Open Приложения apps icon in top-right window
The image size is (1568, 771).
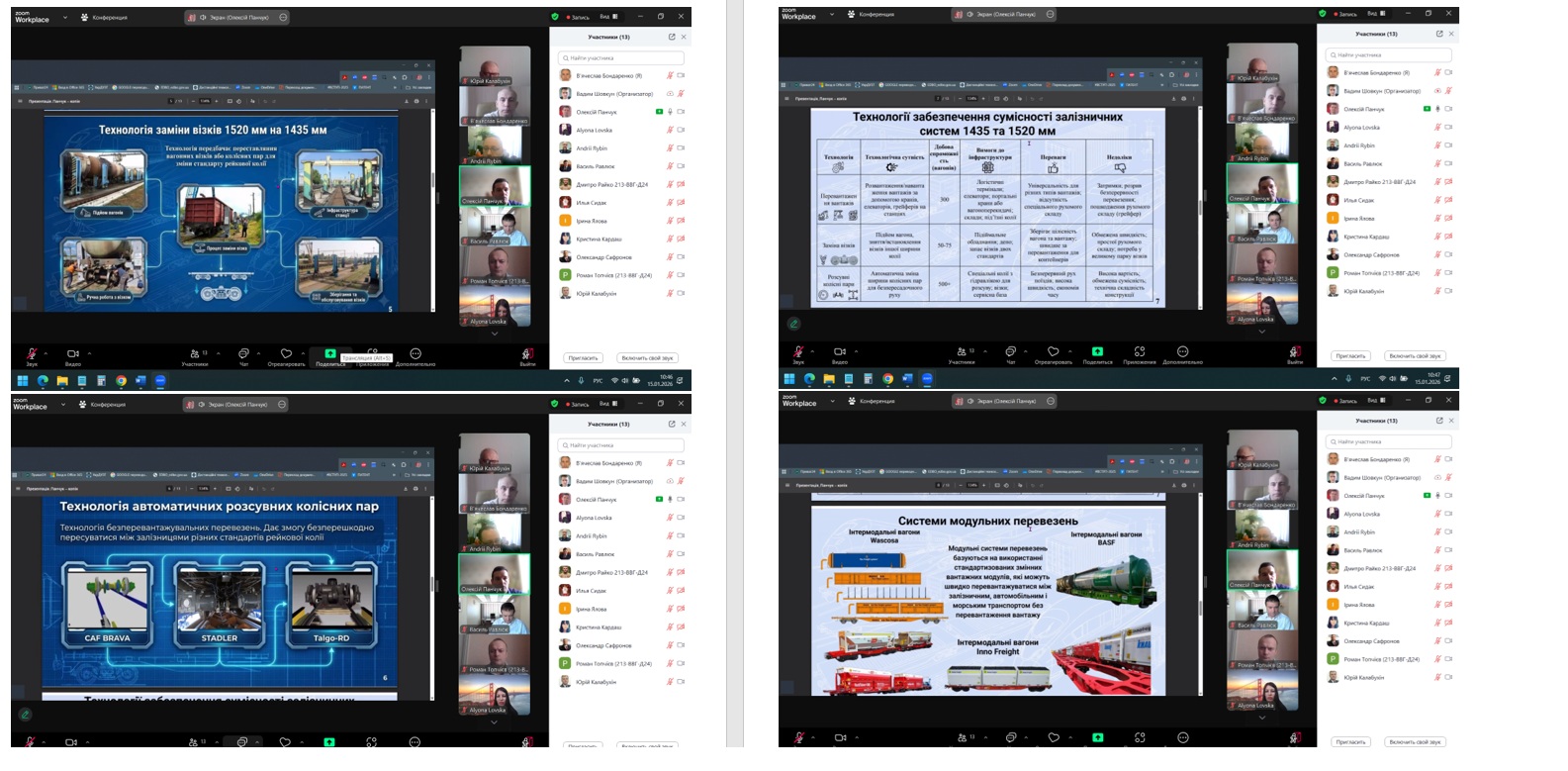(1140, 351)
